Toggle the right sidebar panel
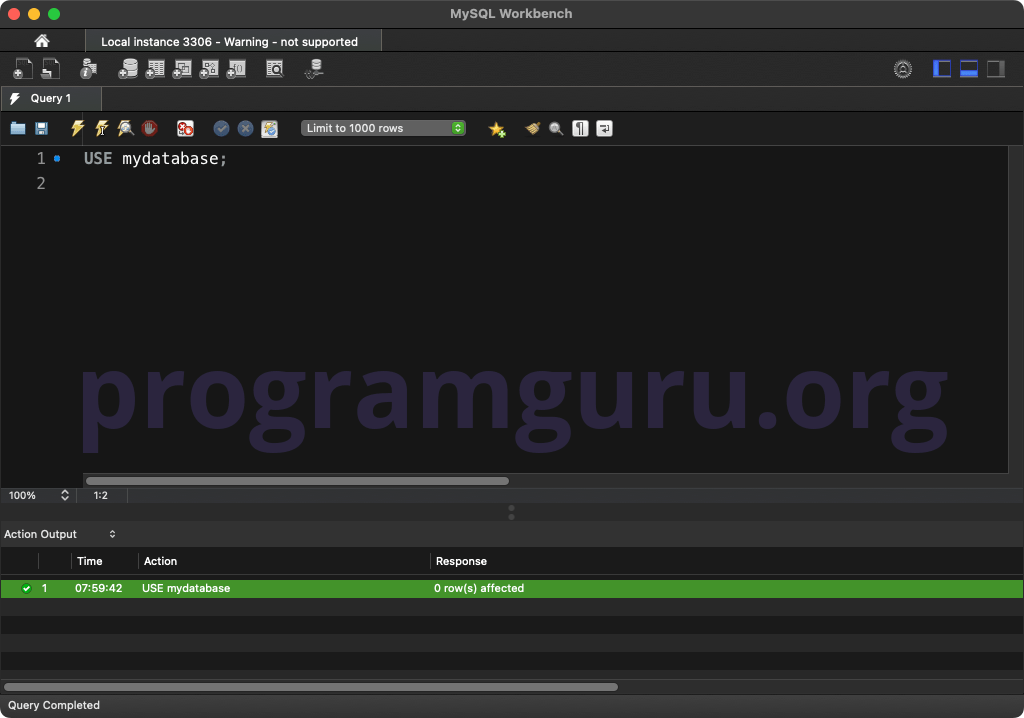Viewport: 1024px width, 718px height. pyautogui.click(x=995, y=69)
